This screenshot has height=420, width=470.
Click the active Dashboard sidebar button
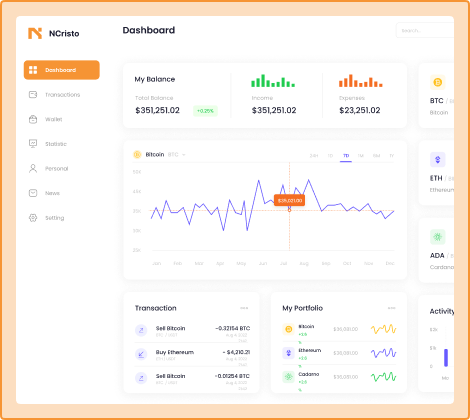coord(62,70)
